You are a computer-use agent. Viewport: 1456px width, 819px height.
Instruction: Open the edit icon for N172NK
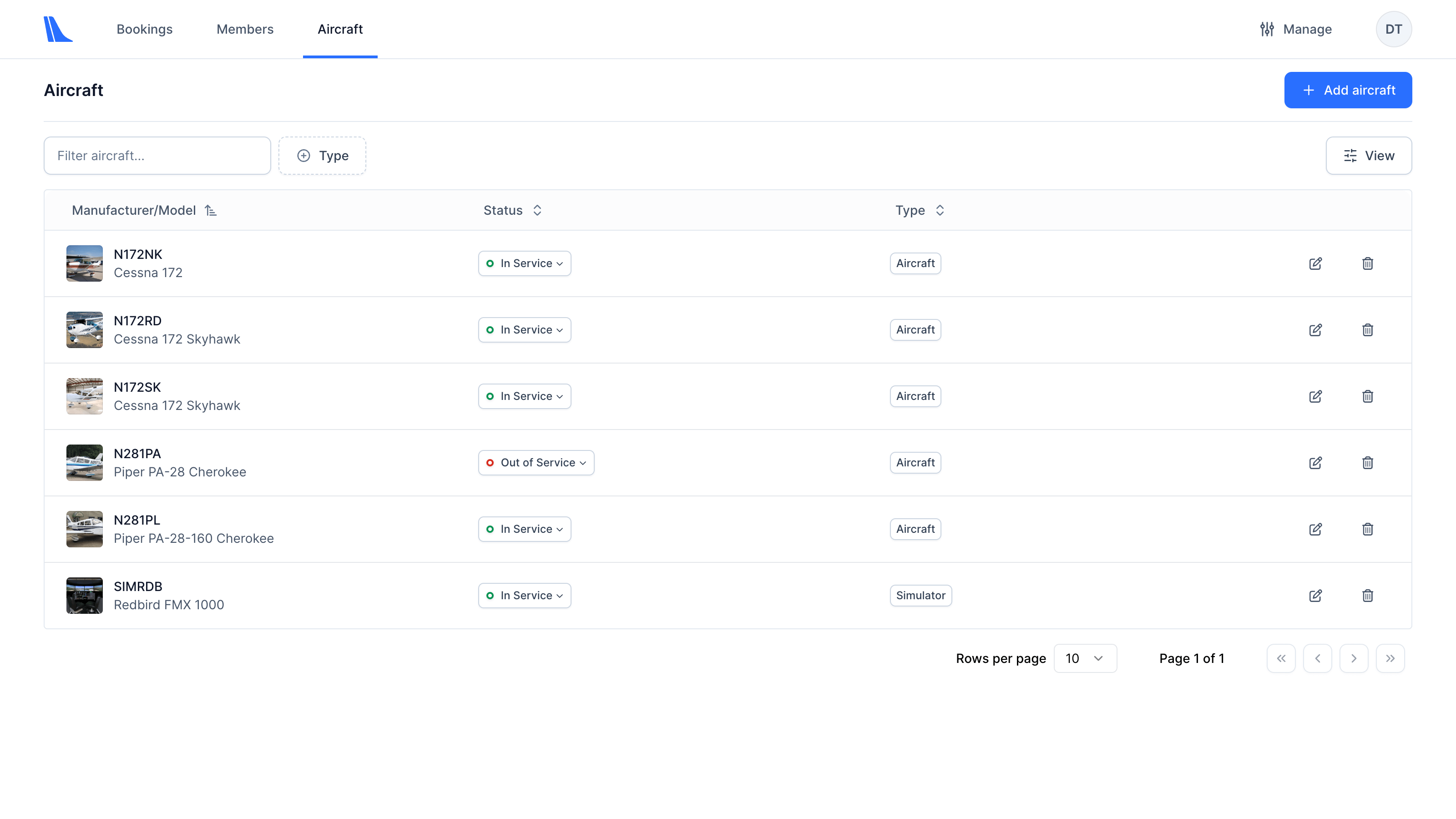pyautogui.click(x=1316, y=263)
